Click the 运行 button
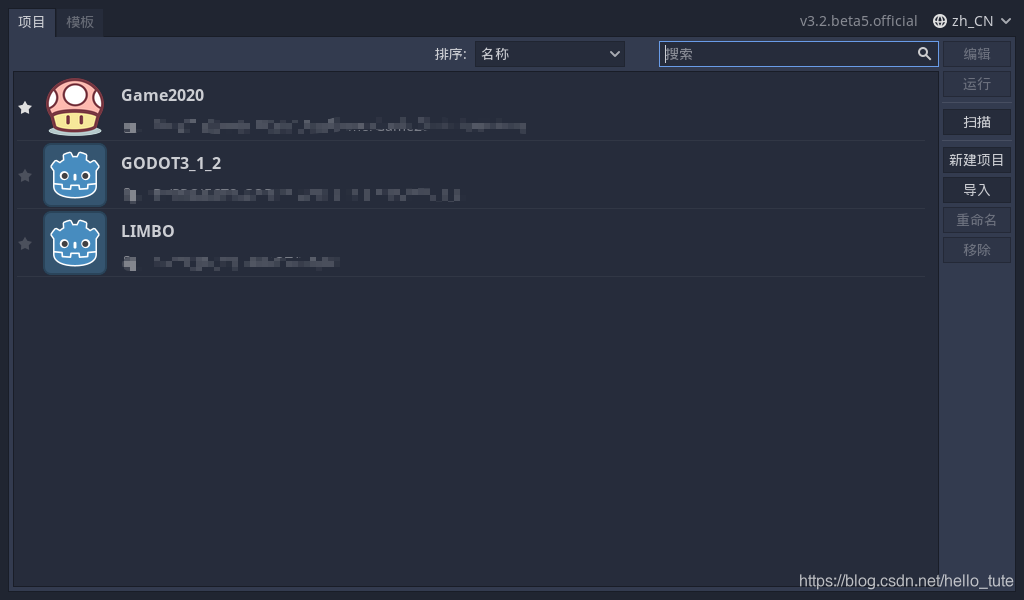This screenshot has height=600, width=1024. click(x=976, y=84)
